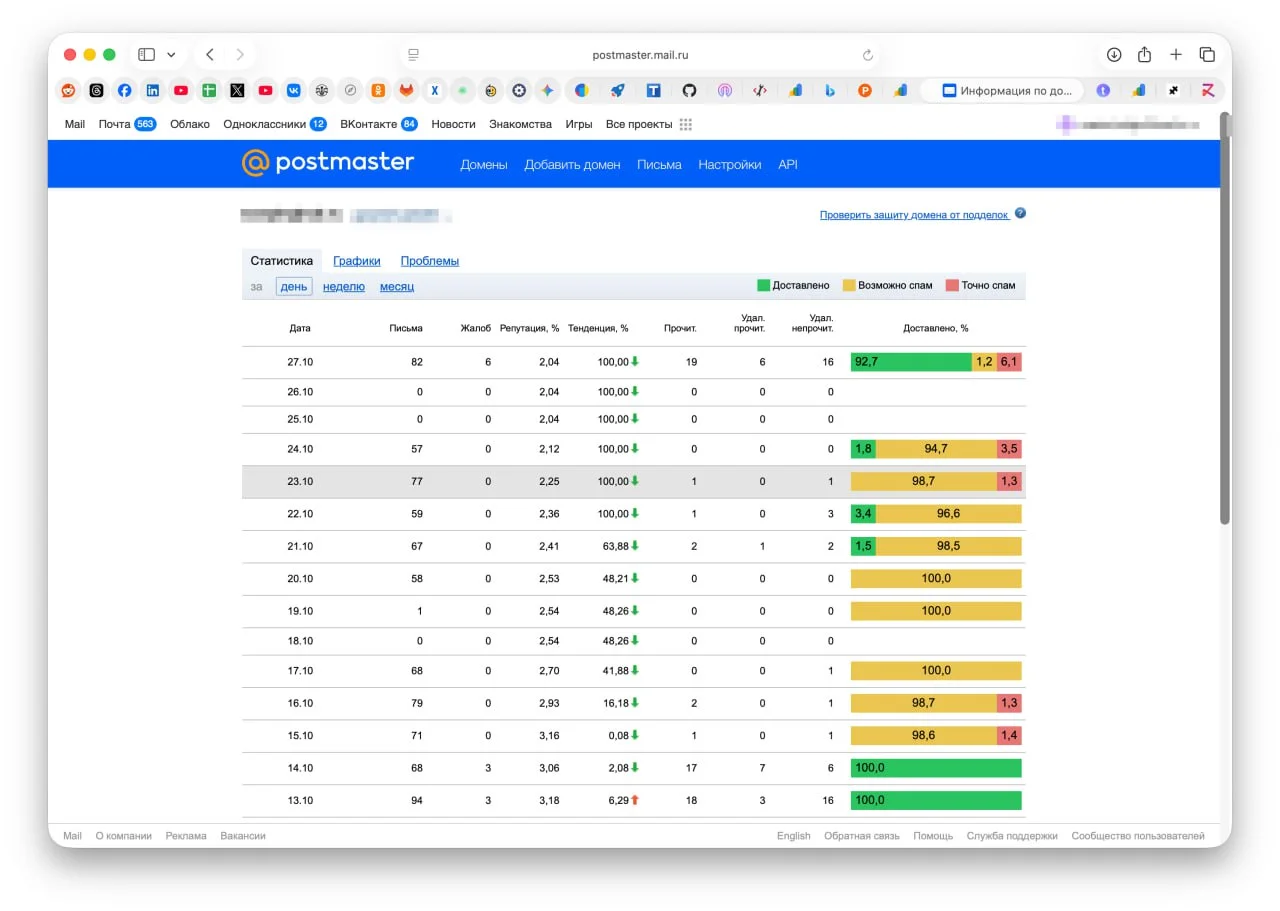
Task: Select the месяц period filter
Action: click(x=396, y=287)
